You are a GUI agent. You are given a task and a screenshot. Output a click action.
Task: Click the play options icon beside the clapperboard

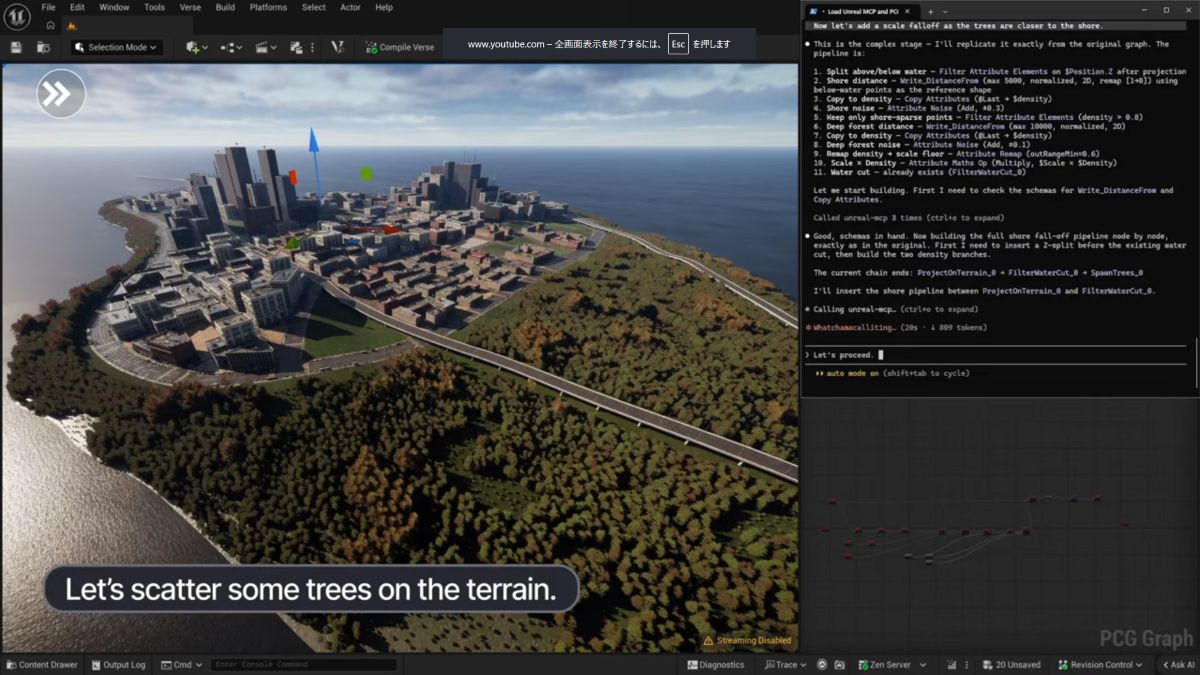296,47
